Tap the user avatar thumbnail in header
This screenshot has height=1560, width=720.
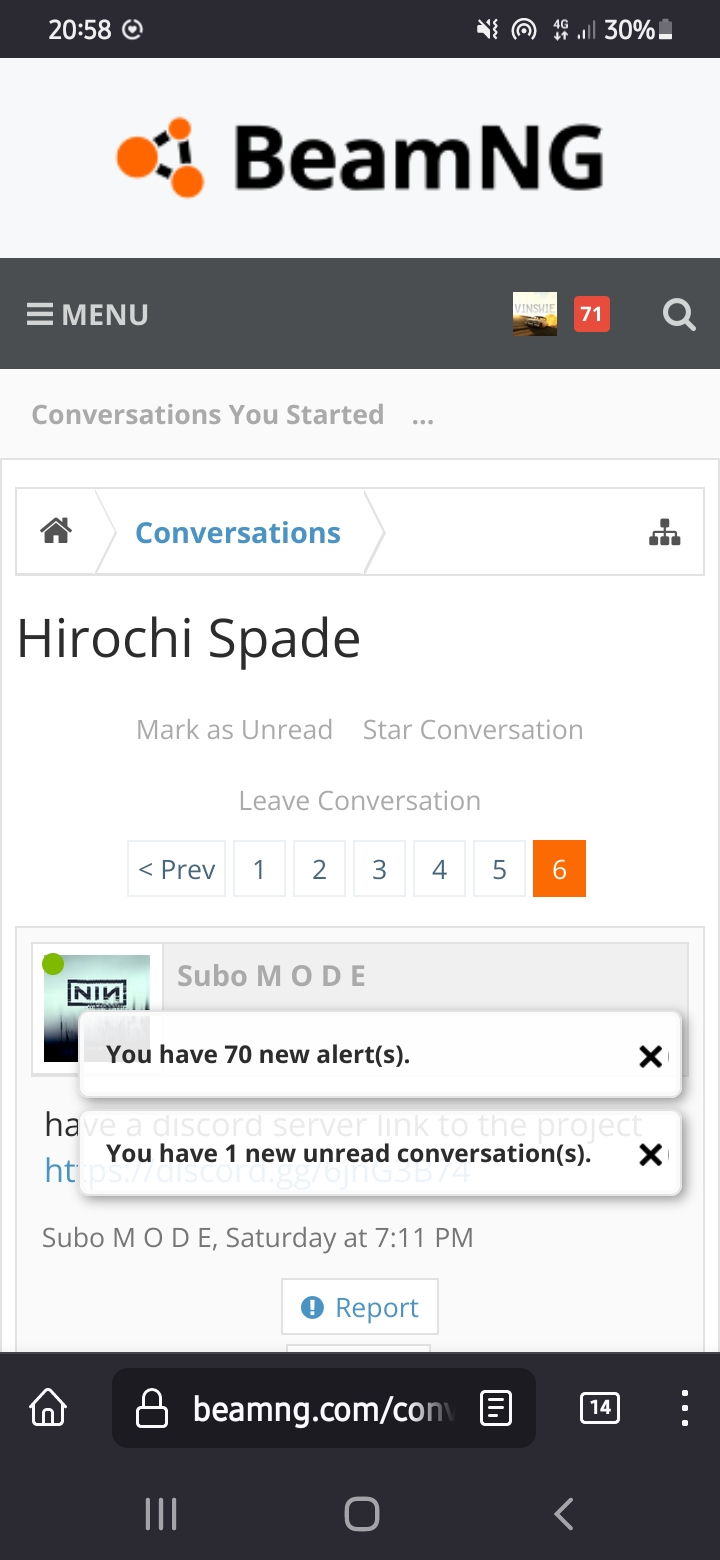(535, 315)
